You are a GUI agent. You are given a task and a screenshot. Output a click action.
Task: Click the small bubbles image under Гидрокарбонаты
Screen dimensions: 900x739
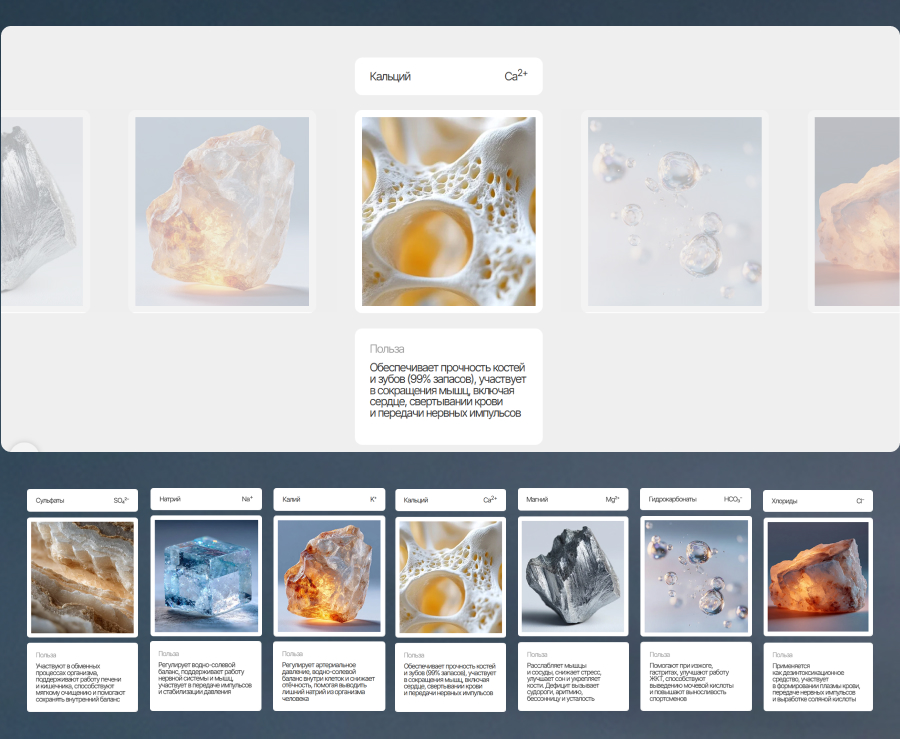click(x=695, y=576)
